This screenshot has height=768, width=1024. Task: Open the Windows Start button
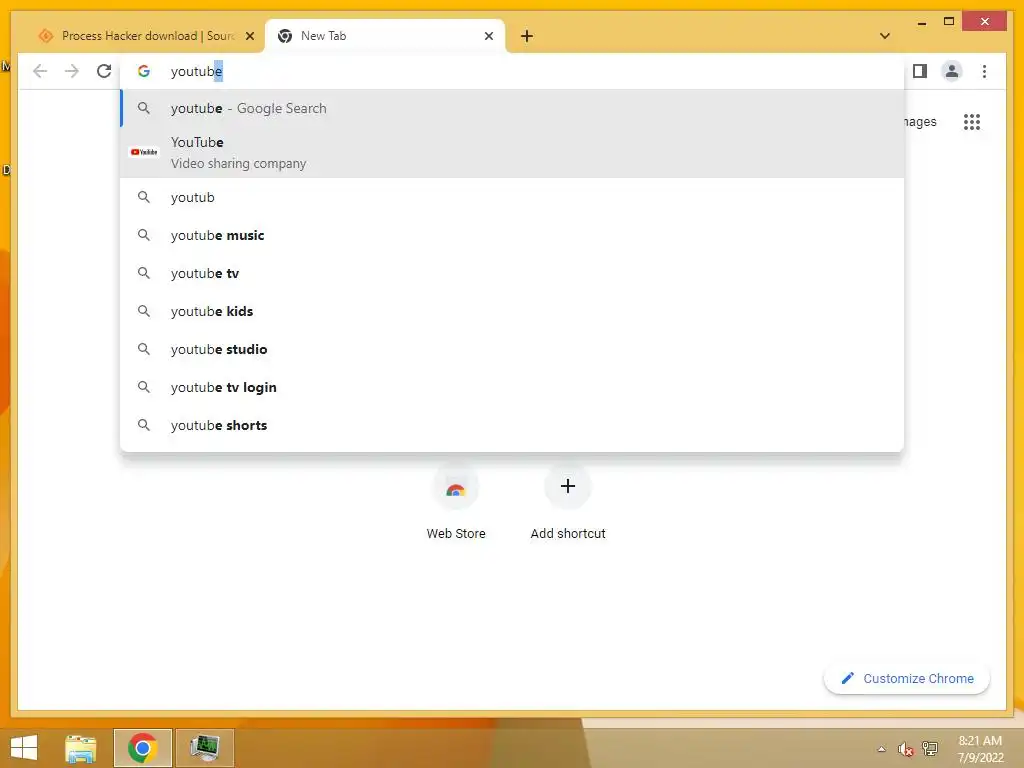24,748
